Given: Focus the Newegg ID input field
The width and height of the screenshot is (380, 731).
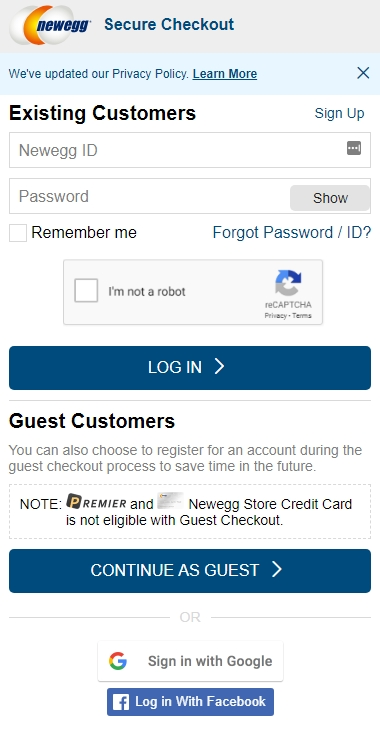Looking at the screenshot, I should click(190, 150).
